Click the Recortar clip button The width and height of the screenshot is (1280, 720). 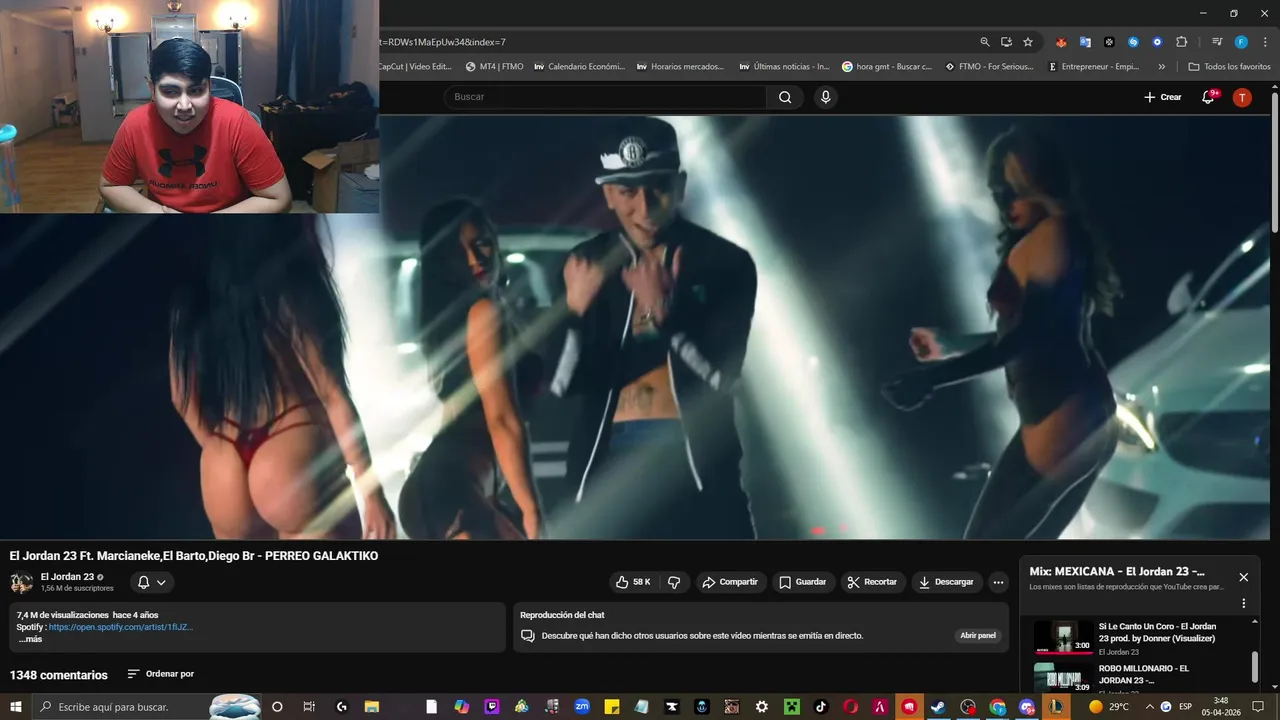(x=872, y=582)
